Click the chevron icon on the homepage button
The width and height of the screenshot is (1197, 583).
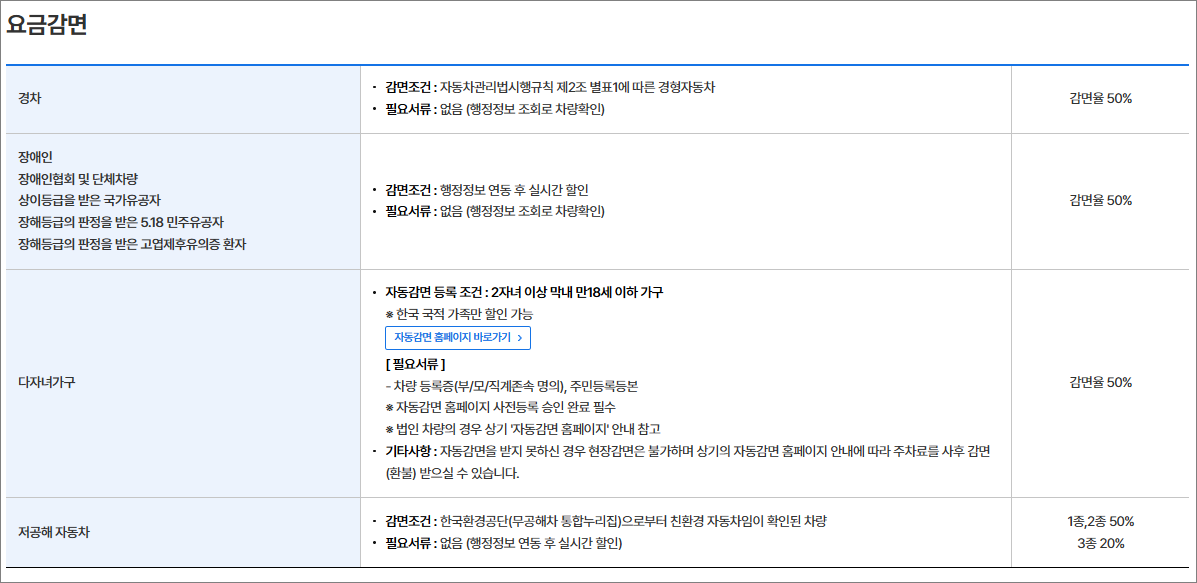pyautogui.click(x=522, y=338)
